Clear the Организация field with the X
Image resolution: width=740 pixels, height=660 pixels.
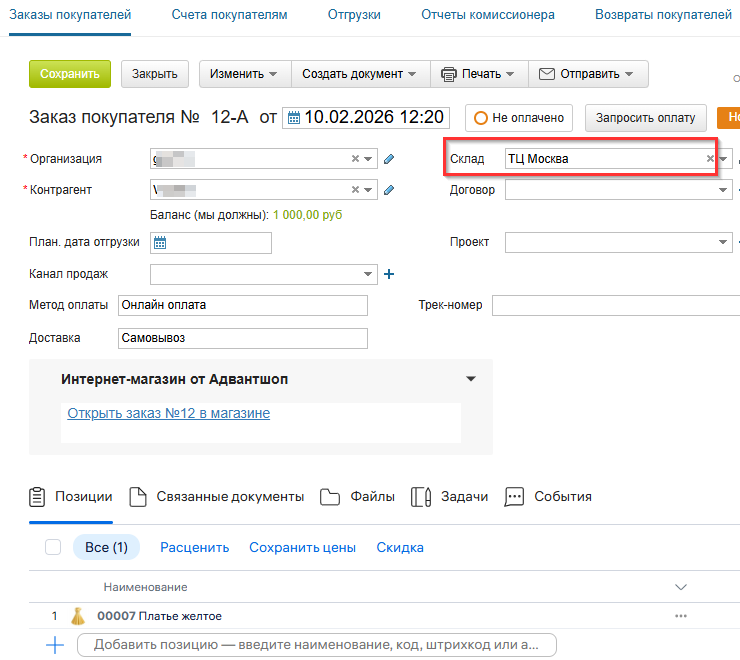tap(355, 159)
